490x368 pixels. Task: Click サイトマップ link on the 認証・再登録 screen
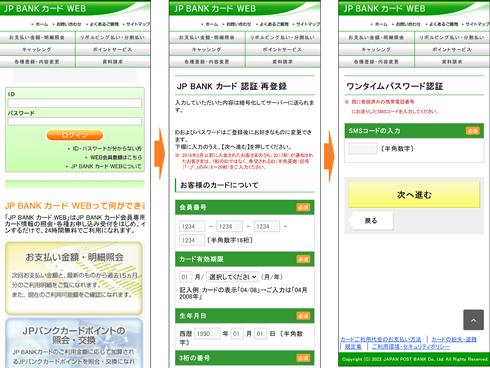[308, 24]
